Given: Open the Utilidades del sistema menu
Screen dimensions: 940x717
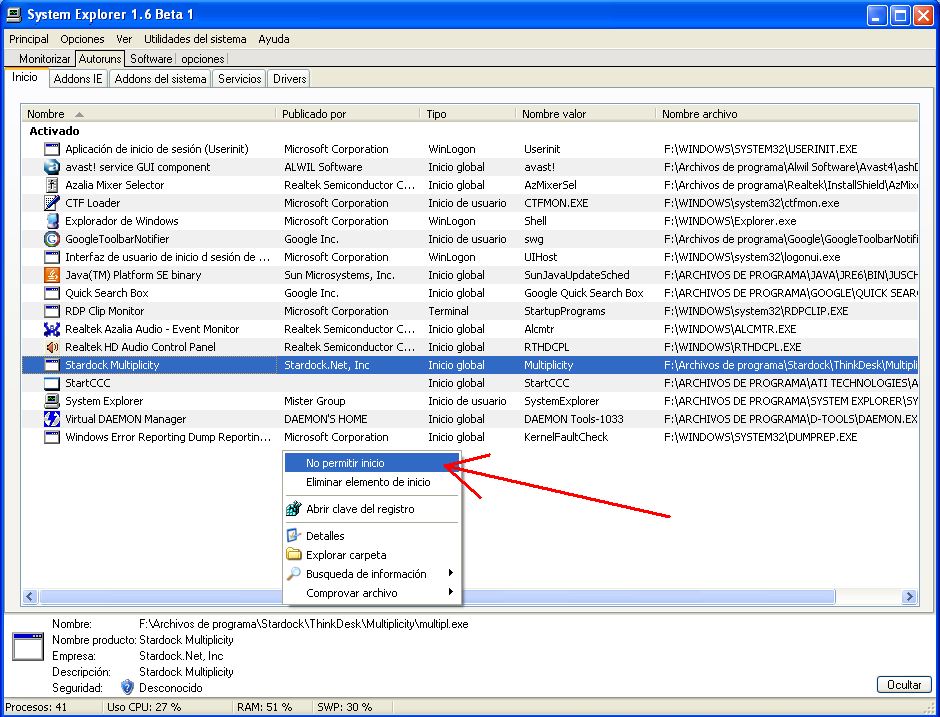Looking at the screenshot, I should coord(195,39).
